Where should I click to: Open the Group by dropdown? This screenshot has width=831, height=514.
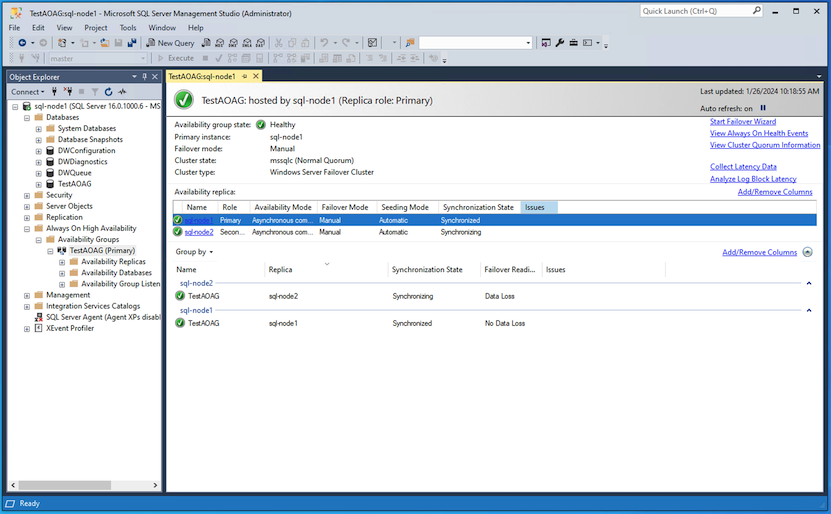(x=194, y=252)
